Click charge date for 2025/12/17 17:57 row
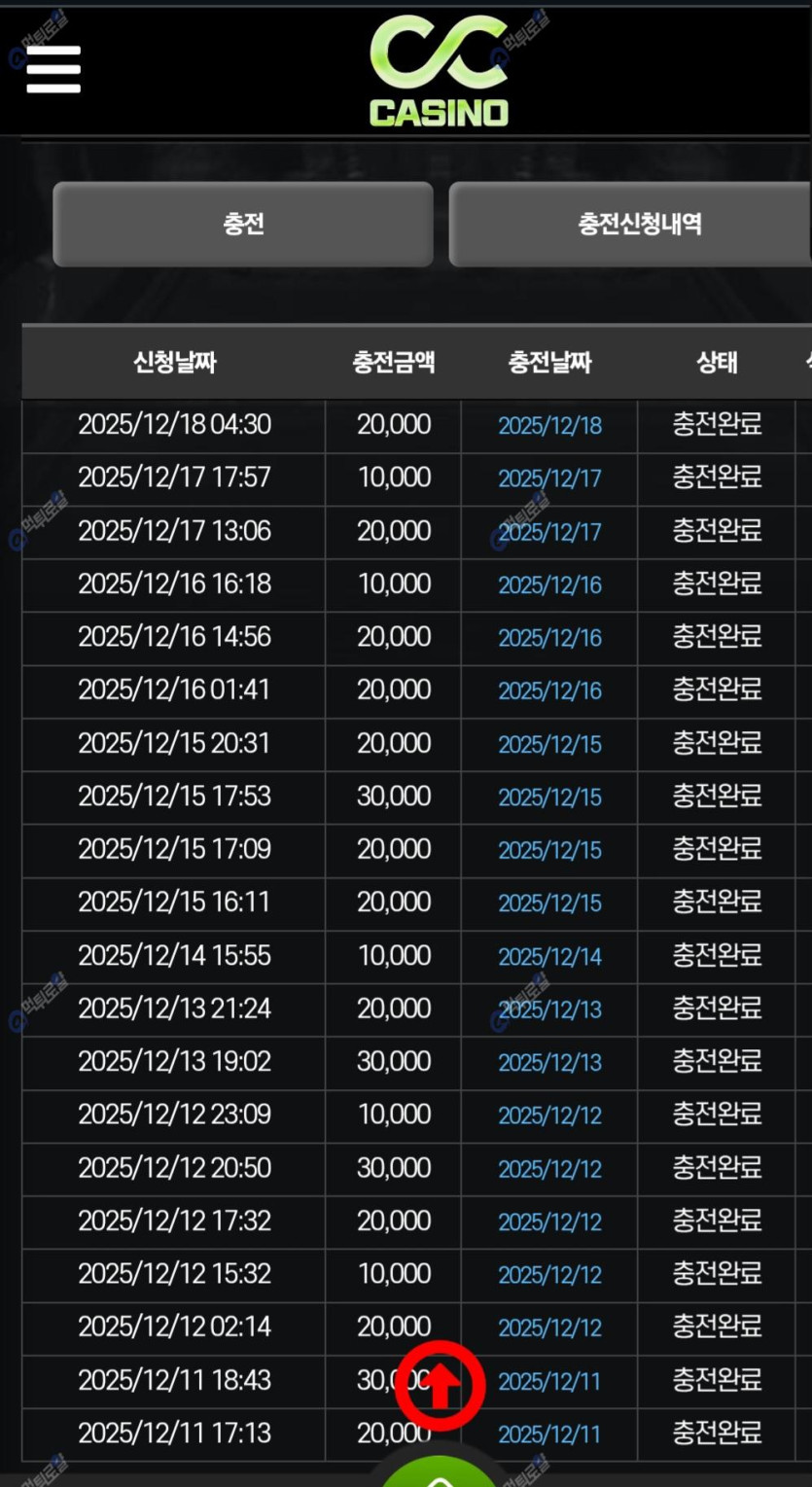The height and width of the screenshot is (1487, 812). (x=549, y=478)
